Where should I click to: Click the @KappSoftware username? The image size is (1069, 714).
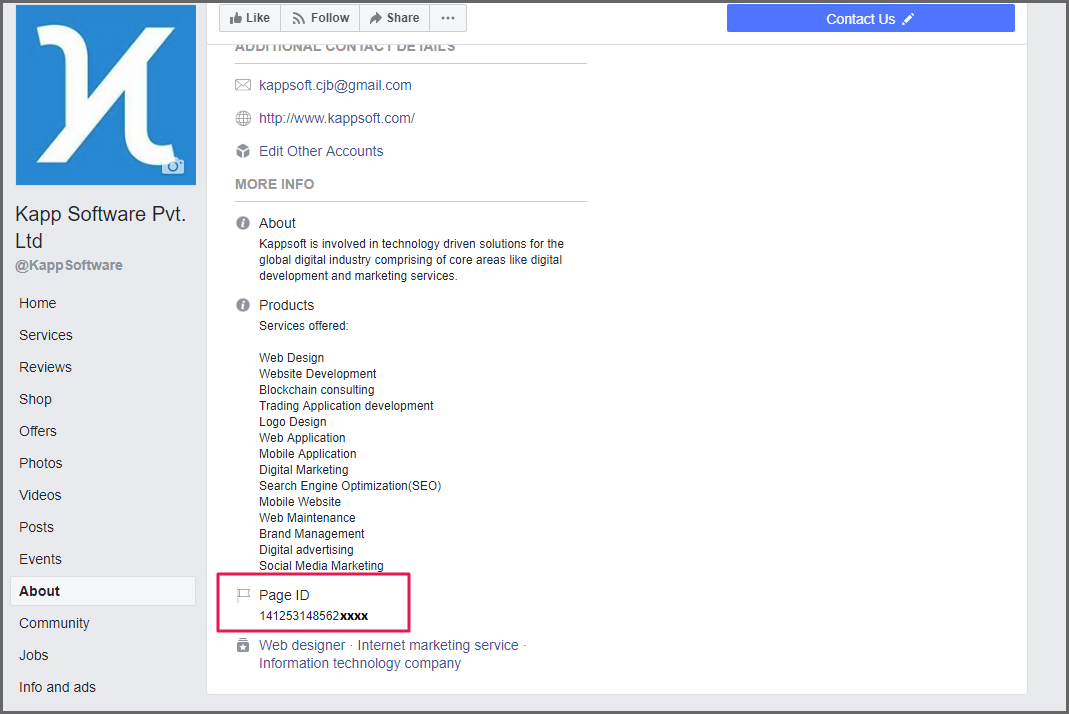pyautogui.click(x=69, y=265)
